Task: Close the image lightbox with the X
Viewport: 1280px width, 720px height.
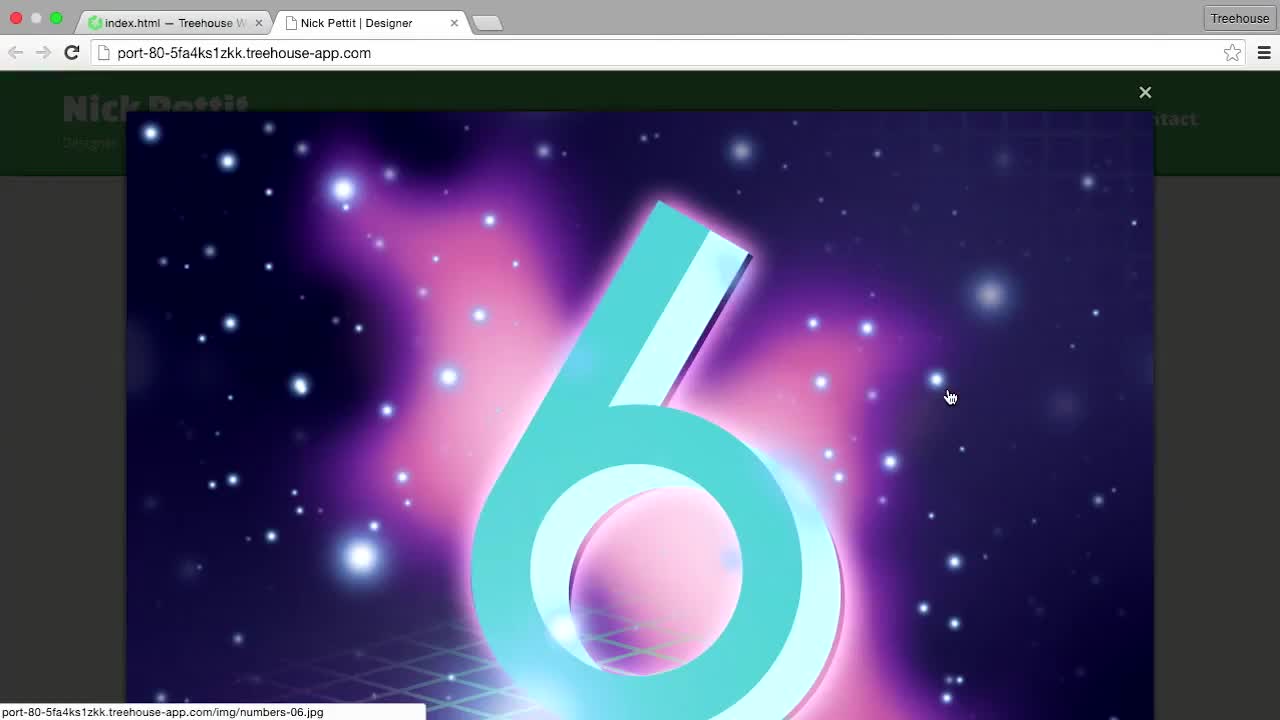Action: point(1145,92)
